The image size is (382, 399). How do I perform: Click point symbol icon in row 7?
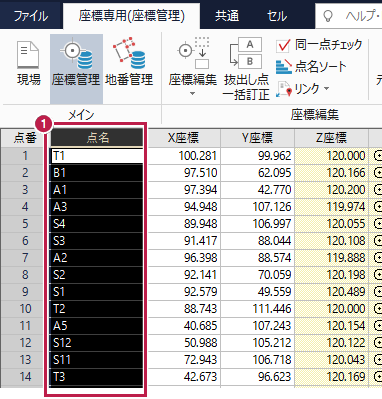(x=378, y=258)
